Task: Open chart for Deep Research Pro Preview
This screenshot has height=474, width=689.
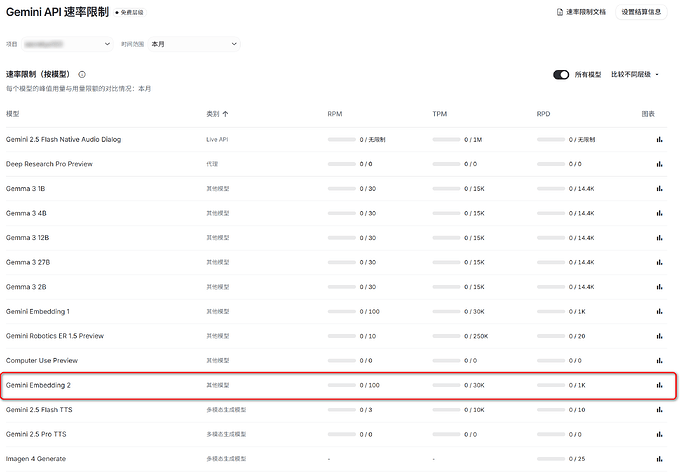Action: click(659, 164)
